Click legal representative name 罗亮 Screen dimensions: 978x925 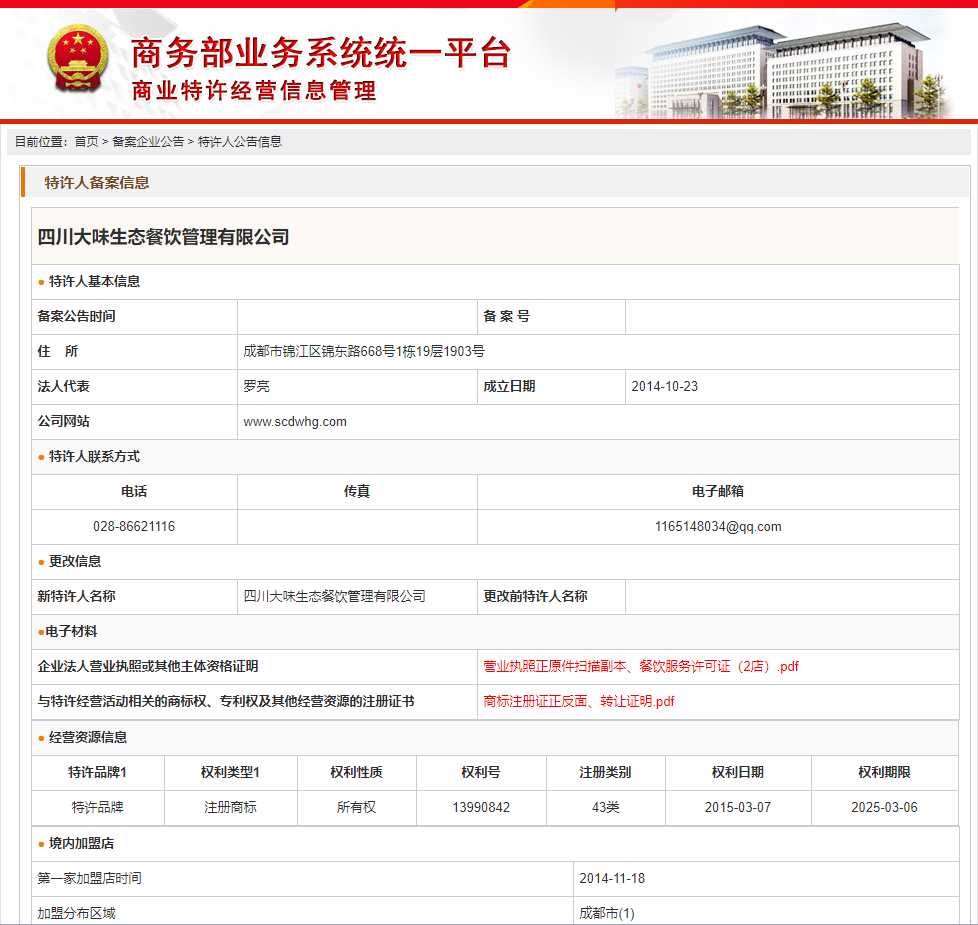(x=256, y=386)
